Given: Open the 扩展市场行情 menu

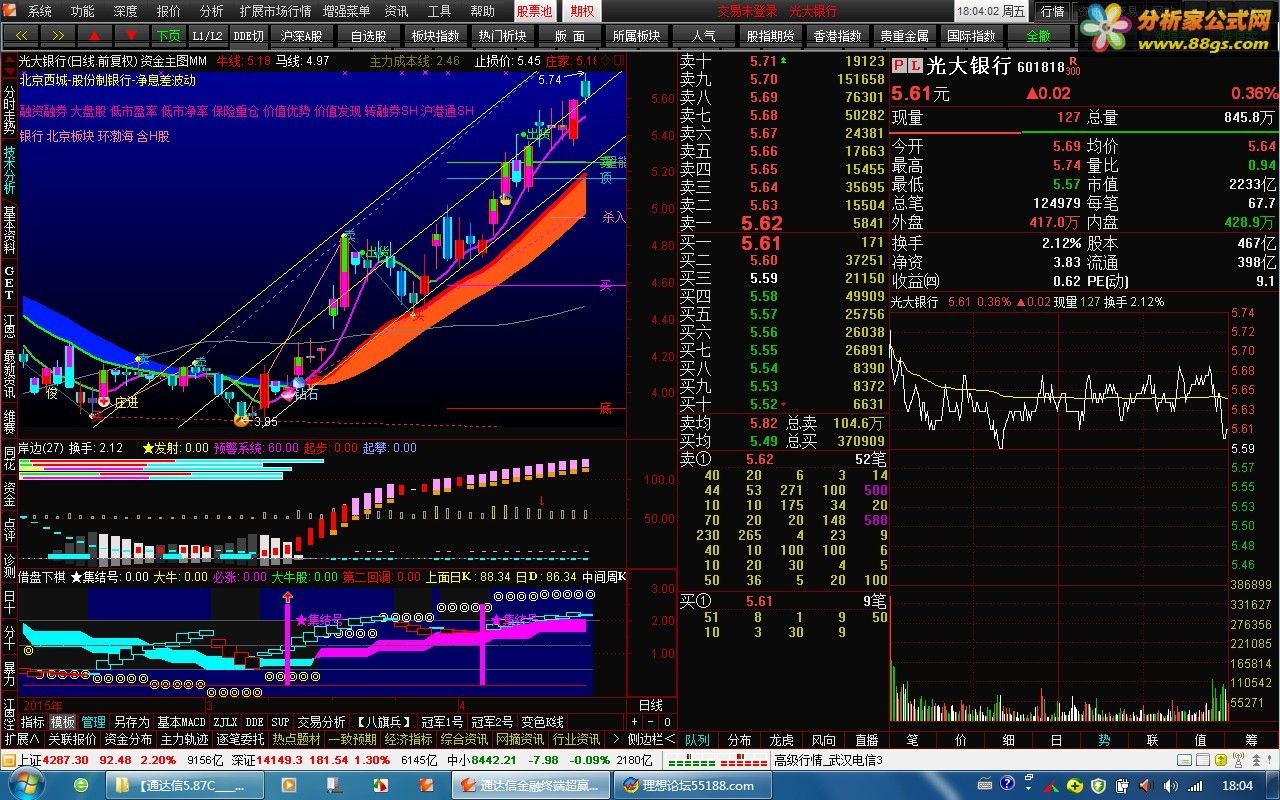Looking at the screenshot, I should pos(275,11).
